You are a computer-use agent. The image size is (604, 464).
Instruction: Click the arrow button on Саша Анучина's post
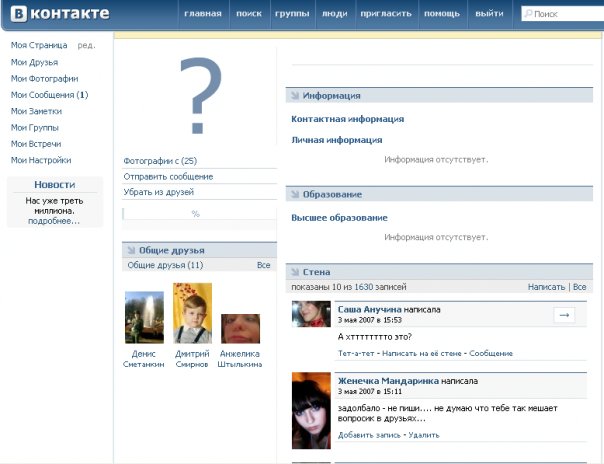[563, 315]
